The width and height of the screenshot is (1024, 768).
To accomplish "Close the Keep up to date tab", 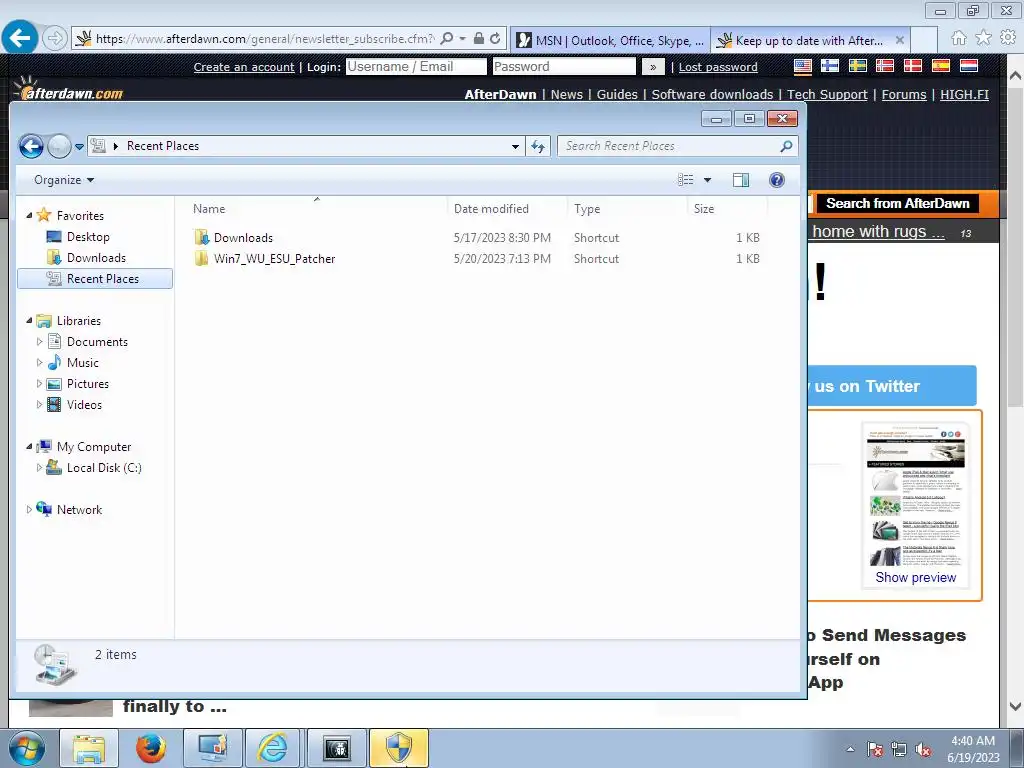I will point(900,40).
